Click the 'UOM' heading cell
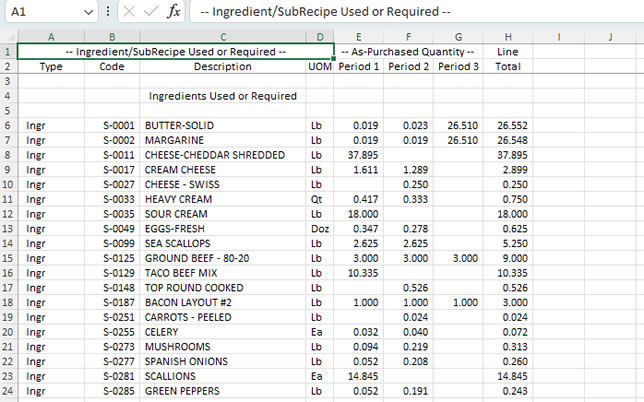 pos(320,67)
